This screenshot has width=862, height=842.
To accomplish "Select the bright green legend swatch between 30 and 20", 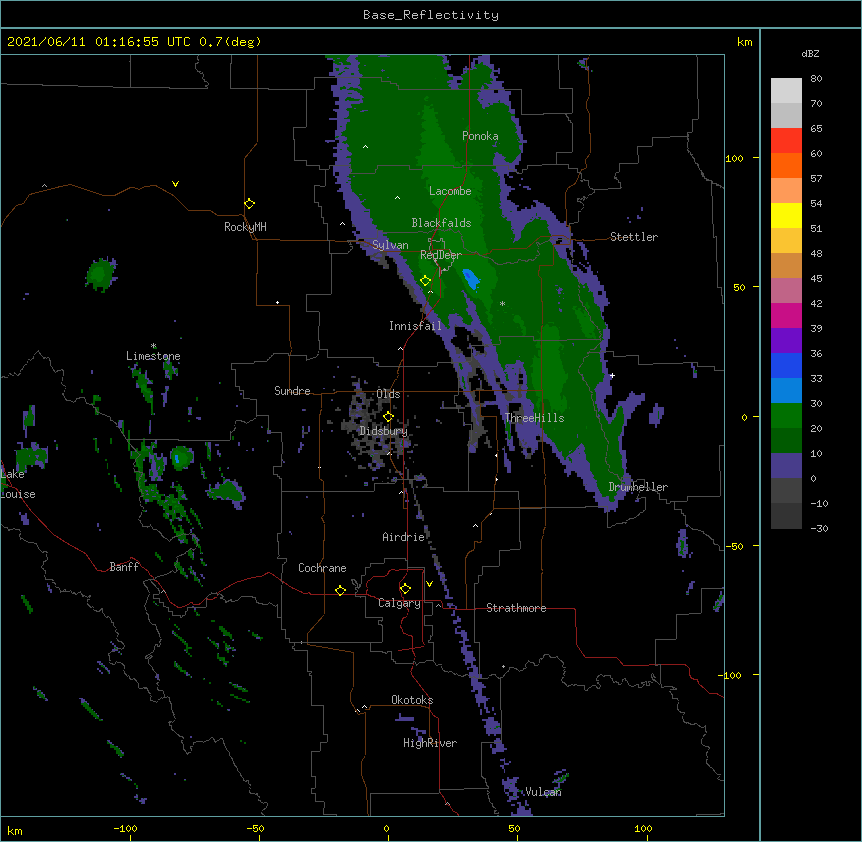I will point(786,416).
